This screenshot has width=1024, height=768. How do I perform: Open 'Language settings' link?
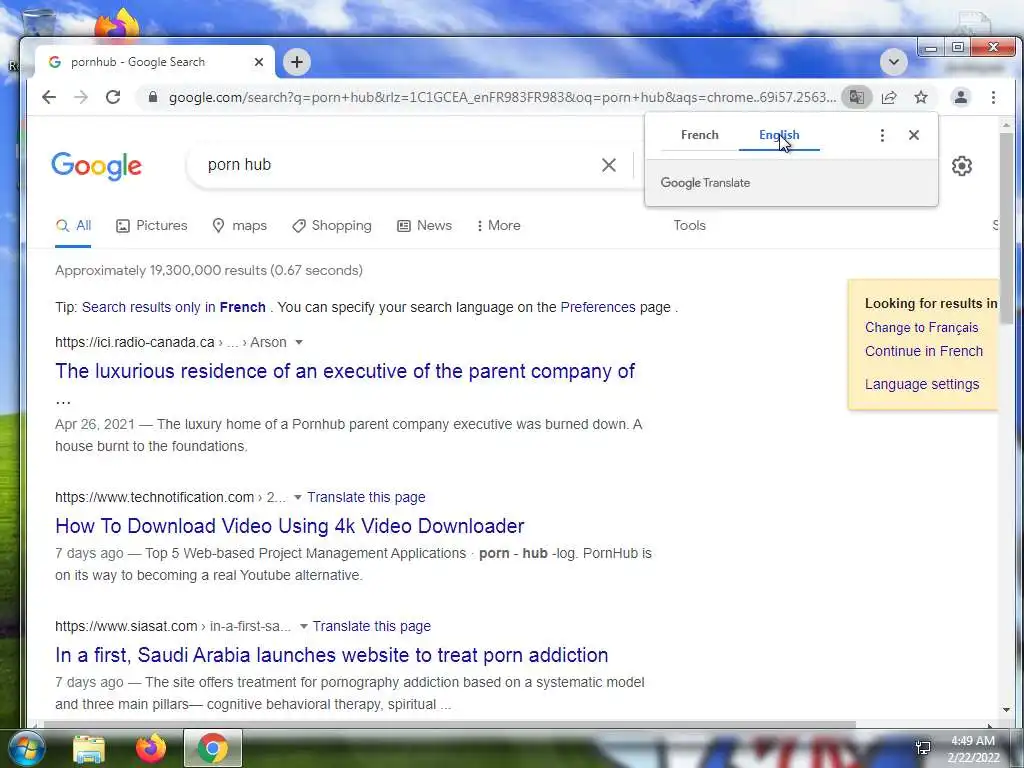pos(921,385)
